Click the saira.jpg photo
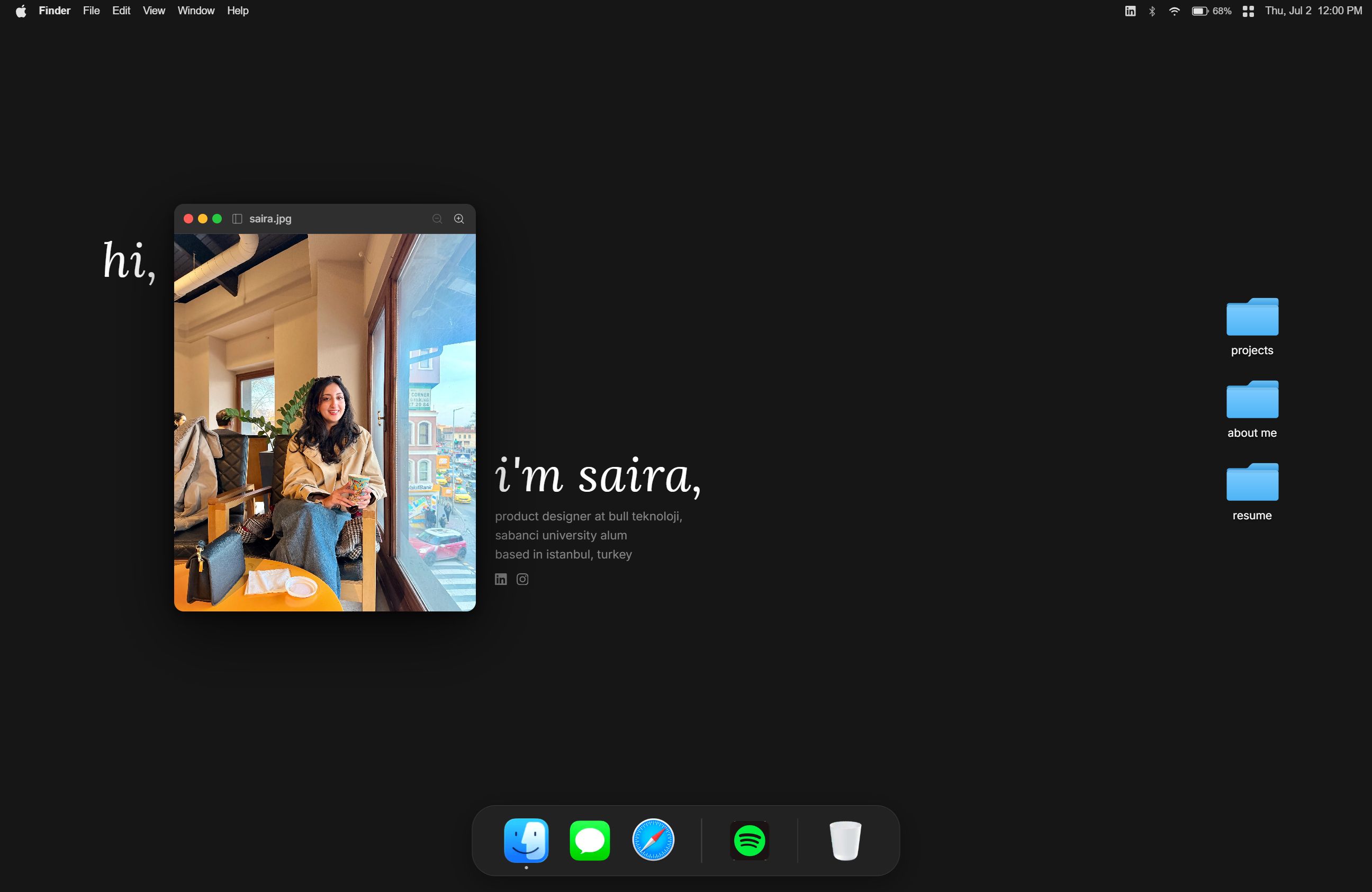This screenshot has width=1372, height=892. click(x=324, y=422)
